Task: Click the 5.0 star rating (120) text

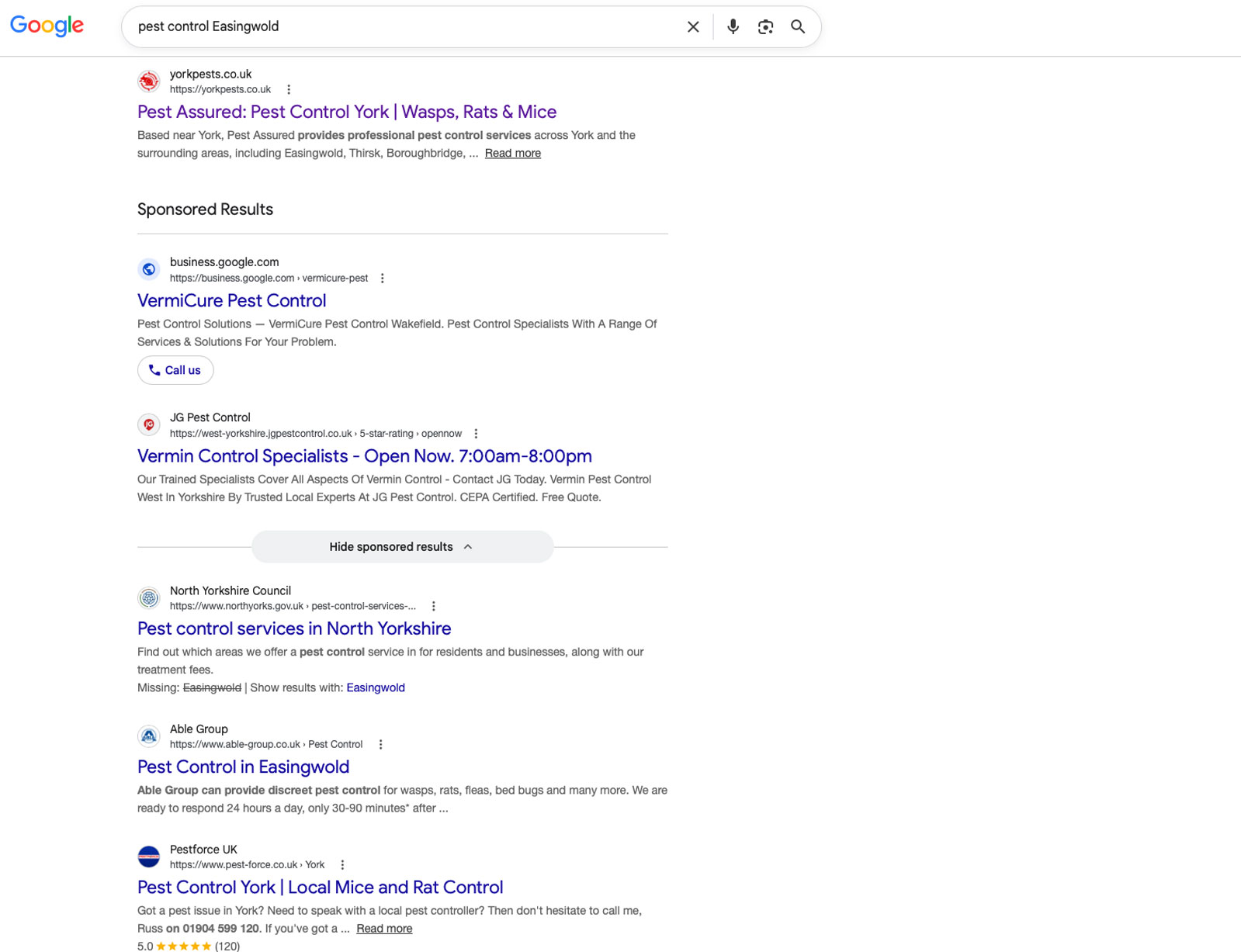Action: [189, 946]
